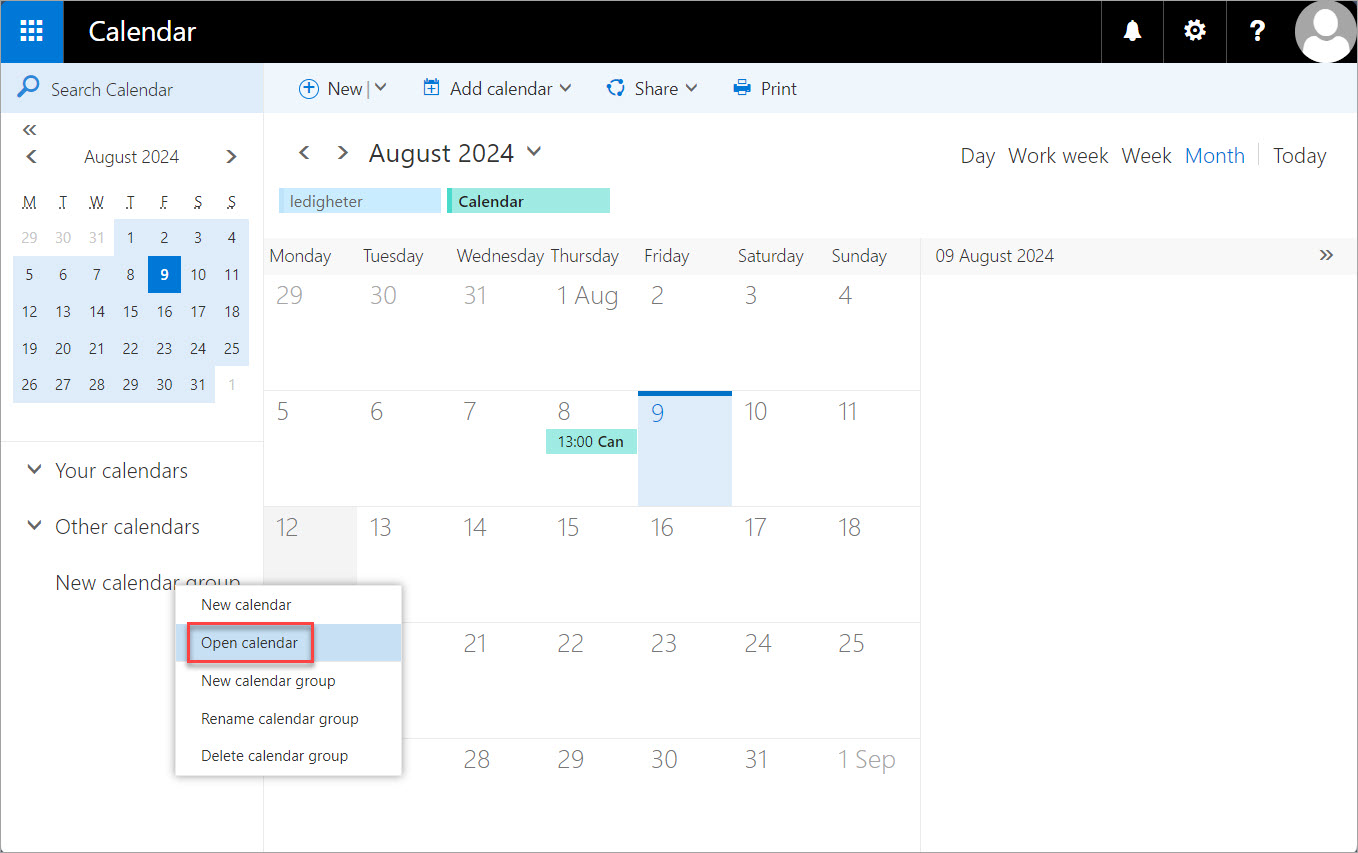Jump to Today
The height and width of the screenshot is (853, 1358).
tap(1299, 156)
